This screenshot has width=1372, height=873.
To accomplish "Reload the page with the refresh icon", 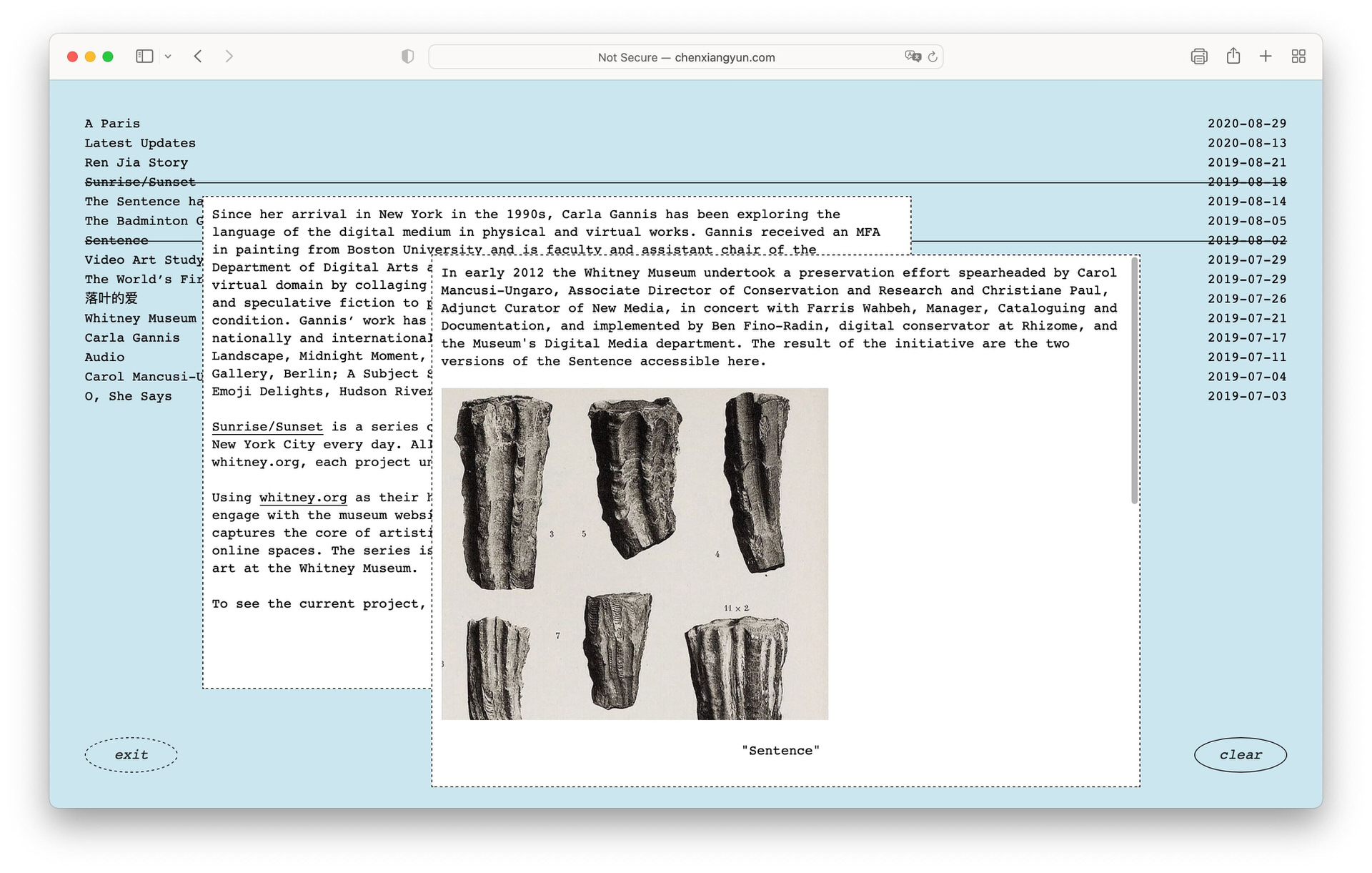I will tap(933, 56).
